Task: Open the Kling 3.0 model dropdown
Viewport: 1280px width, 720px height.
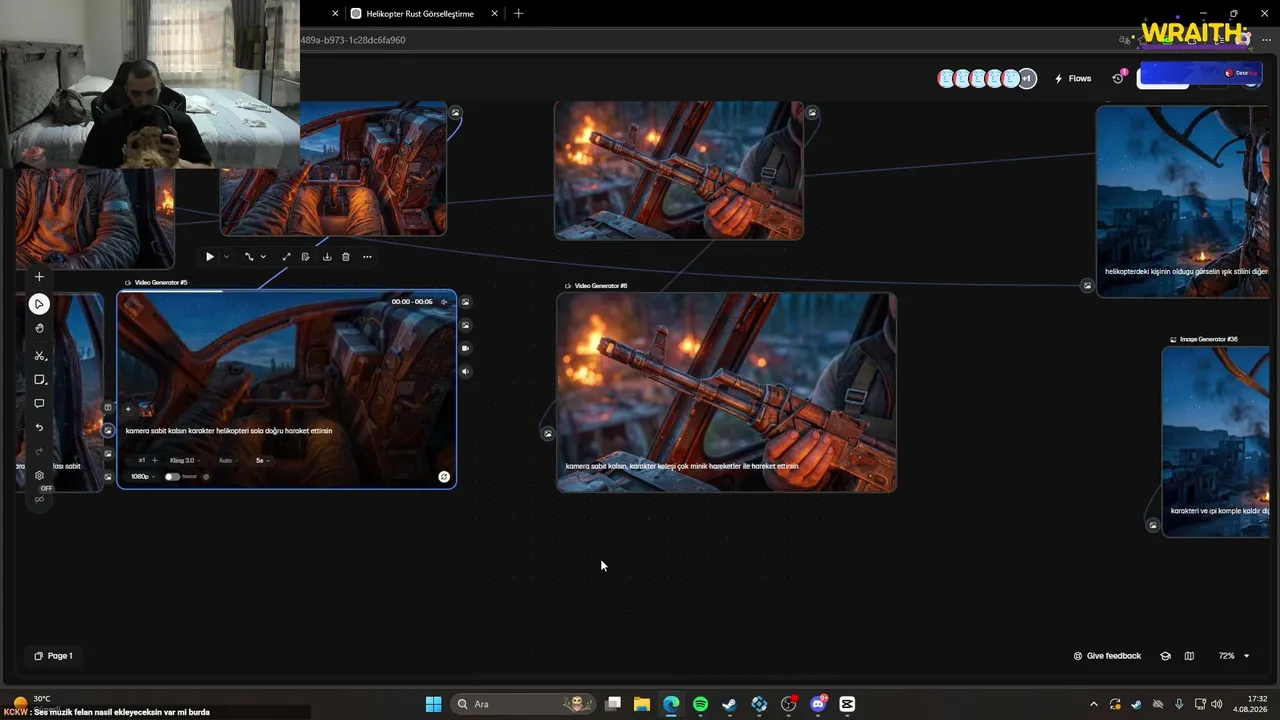Action: coord(184,461)
